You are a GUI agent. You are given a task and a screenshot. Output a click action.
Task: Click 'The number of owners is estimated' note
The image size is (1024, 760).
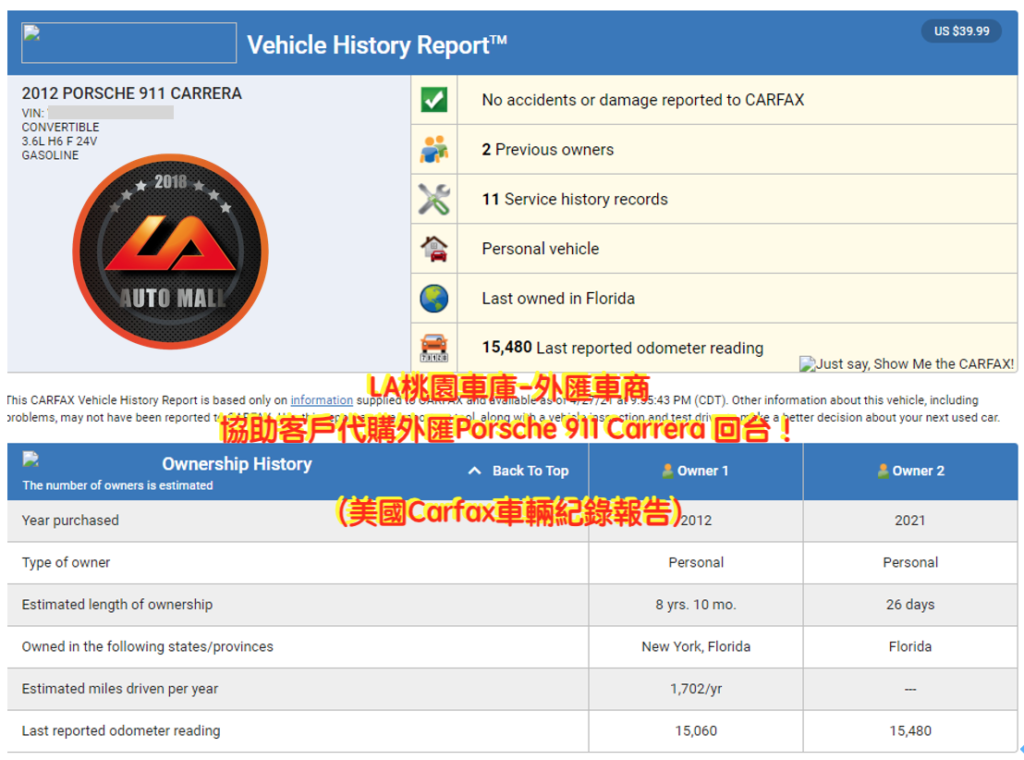click(118, 485)
